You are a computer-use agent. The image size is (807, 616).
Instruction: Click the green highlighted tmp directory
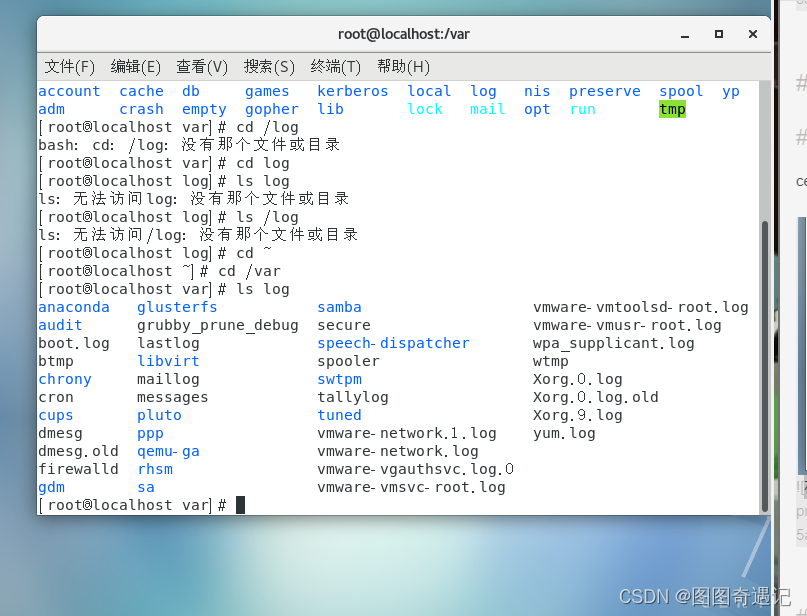[672, 109]
